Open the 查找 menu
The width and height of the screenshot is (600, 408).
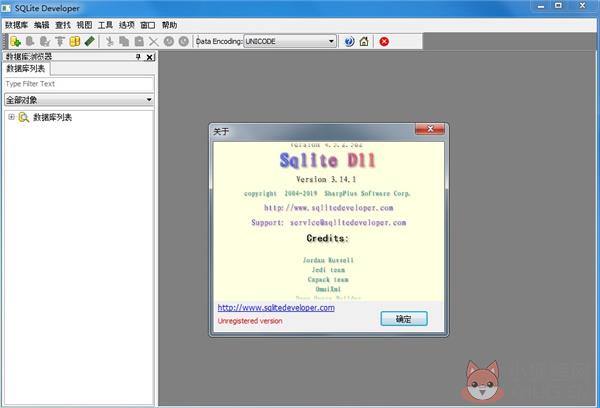pos(63,25)
